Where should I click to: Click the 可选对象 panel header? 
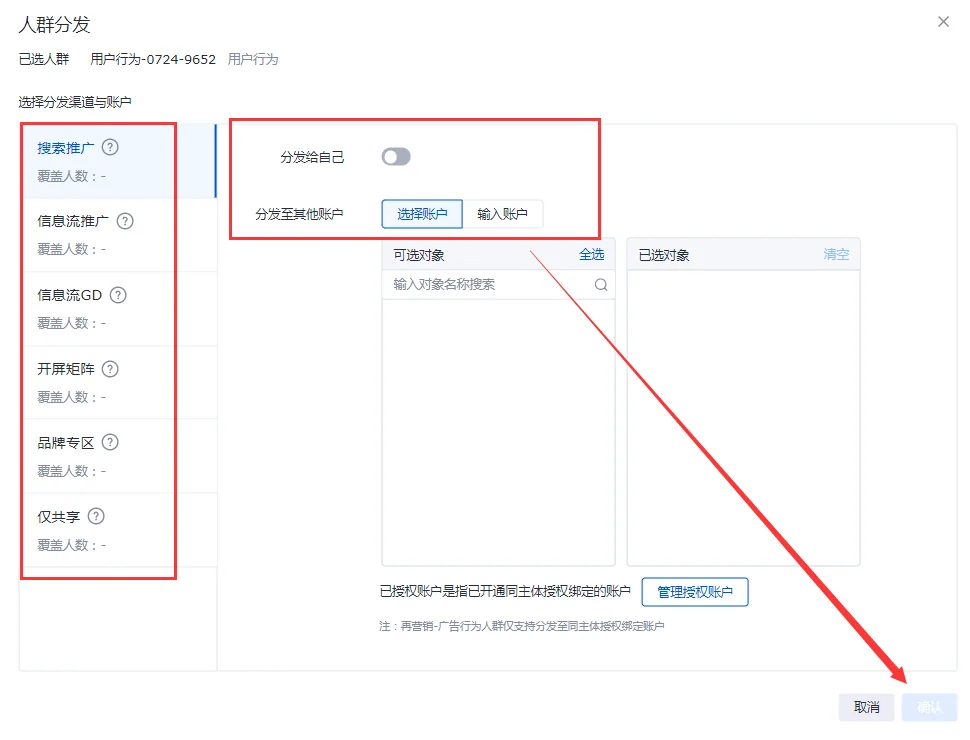click(499, 254)
